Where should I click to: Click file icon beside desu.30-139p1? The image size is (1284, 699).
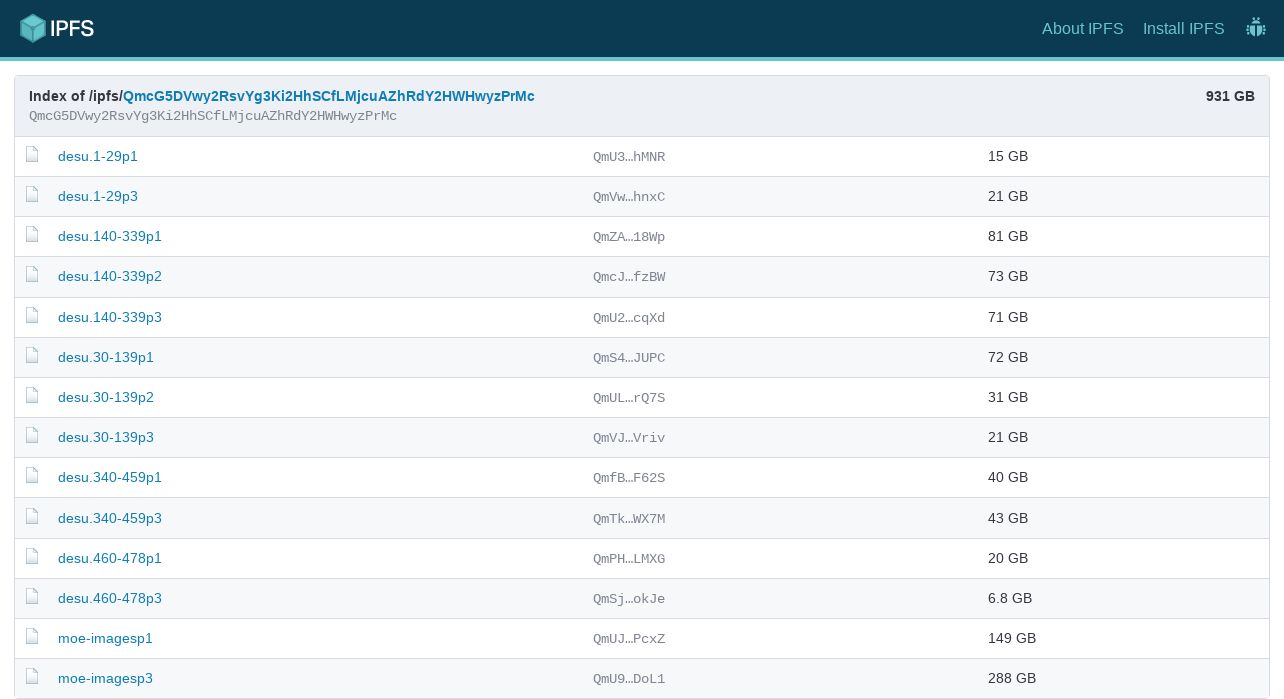(33, 356)
